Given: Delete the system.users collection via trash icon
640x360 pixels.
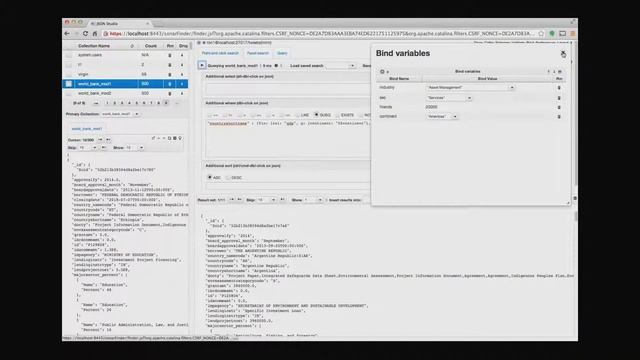Looking at the screenshot, I should [170, 55].
